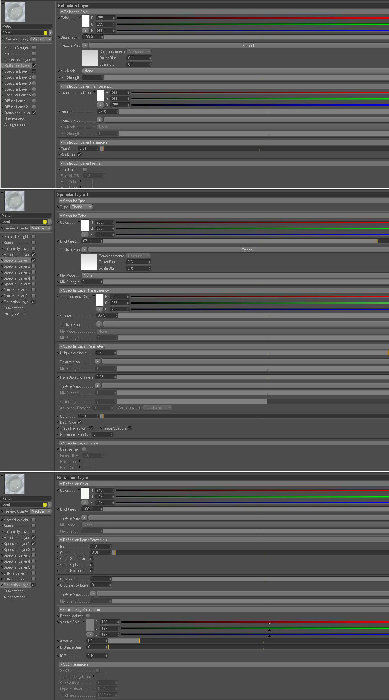Open the second white color swatch in the middle panel
389x700 pixels.
(100, 300)
